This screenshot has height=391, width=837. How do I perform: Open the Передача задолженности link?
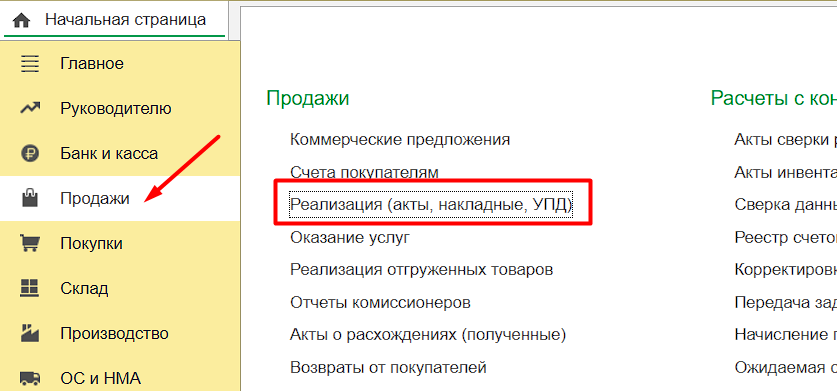786,303
